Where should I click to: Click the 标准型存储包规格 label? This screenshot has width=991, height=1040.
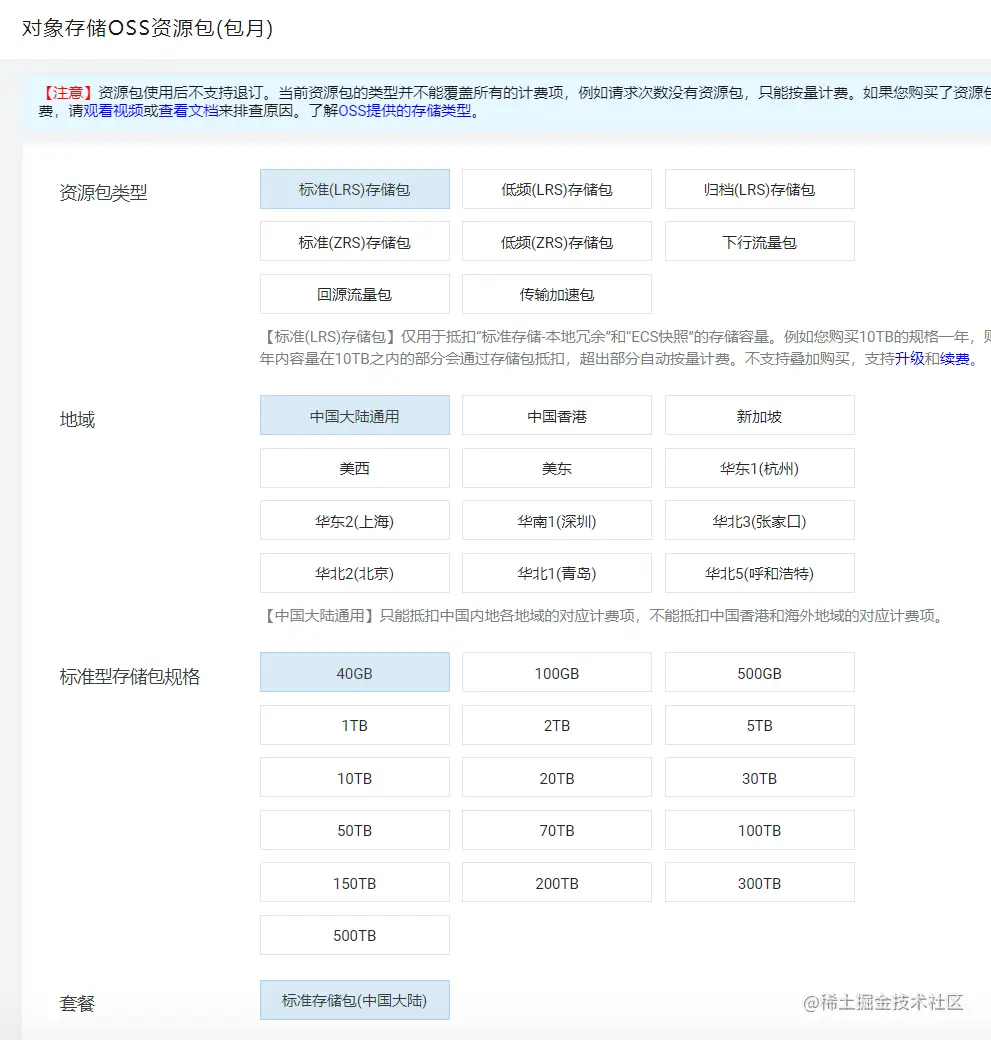(x=129, y=677)
